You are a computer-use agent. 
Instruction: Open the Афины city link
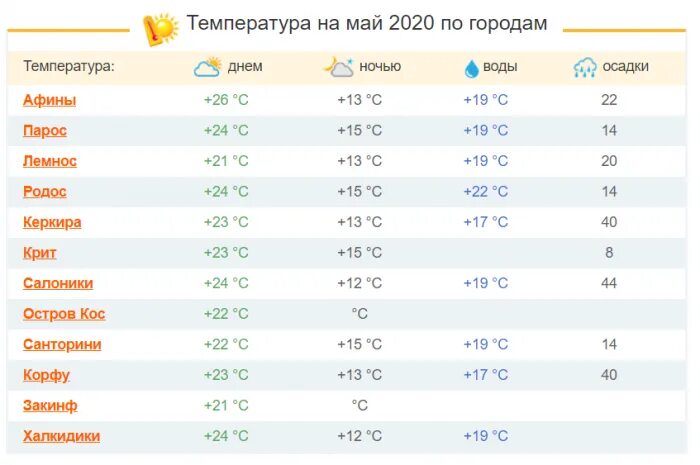(x=49, y=100)
